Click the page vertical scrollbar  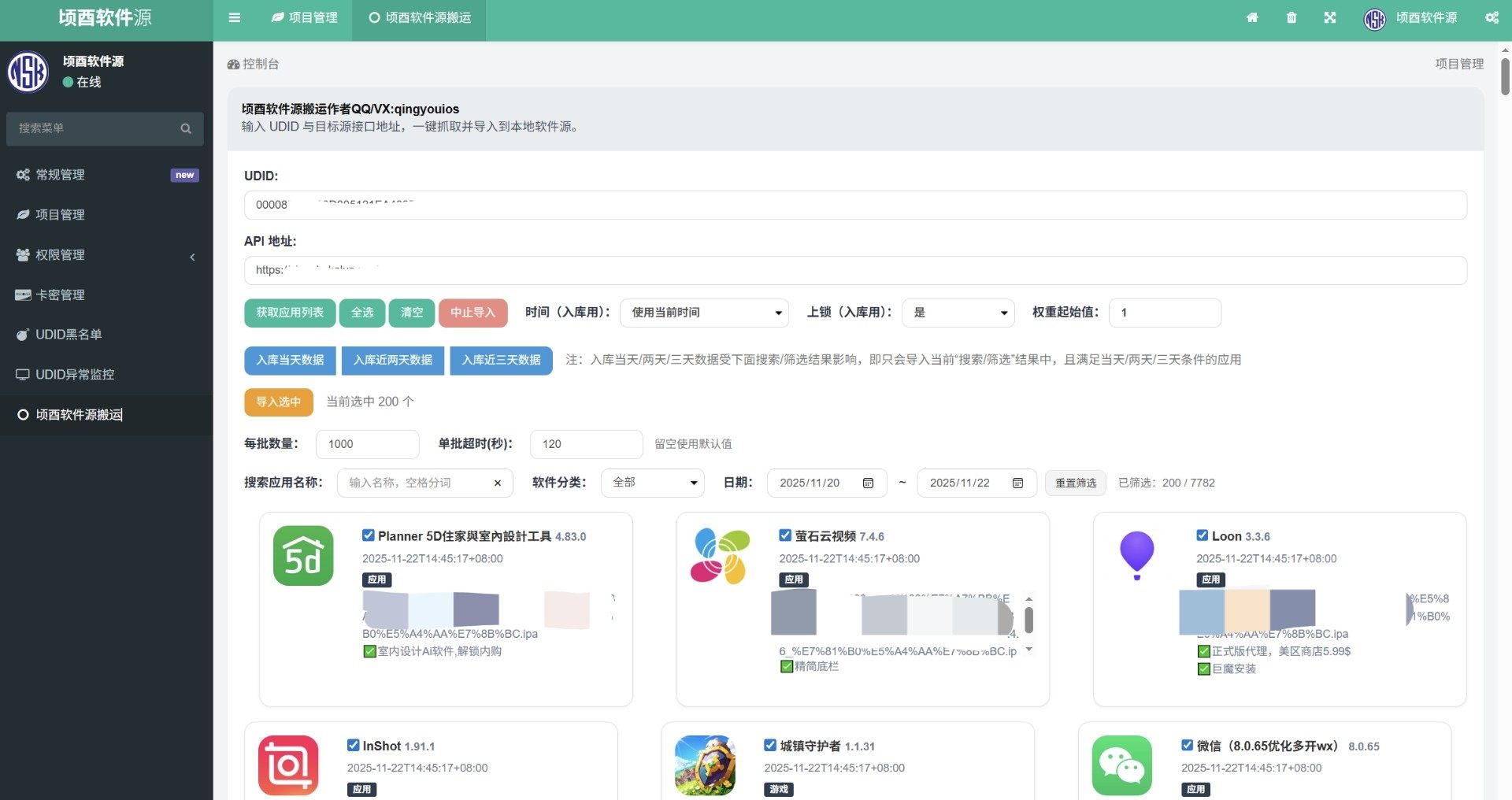click(1505, 76)
